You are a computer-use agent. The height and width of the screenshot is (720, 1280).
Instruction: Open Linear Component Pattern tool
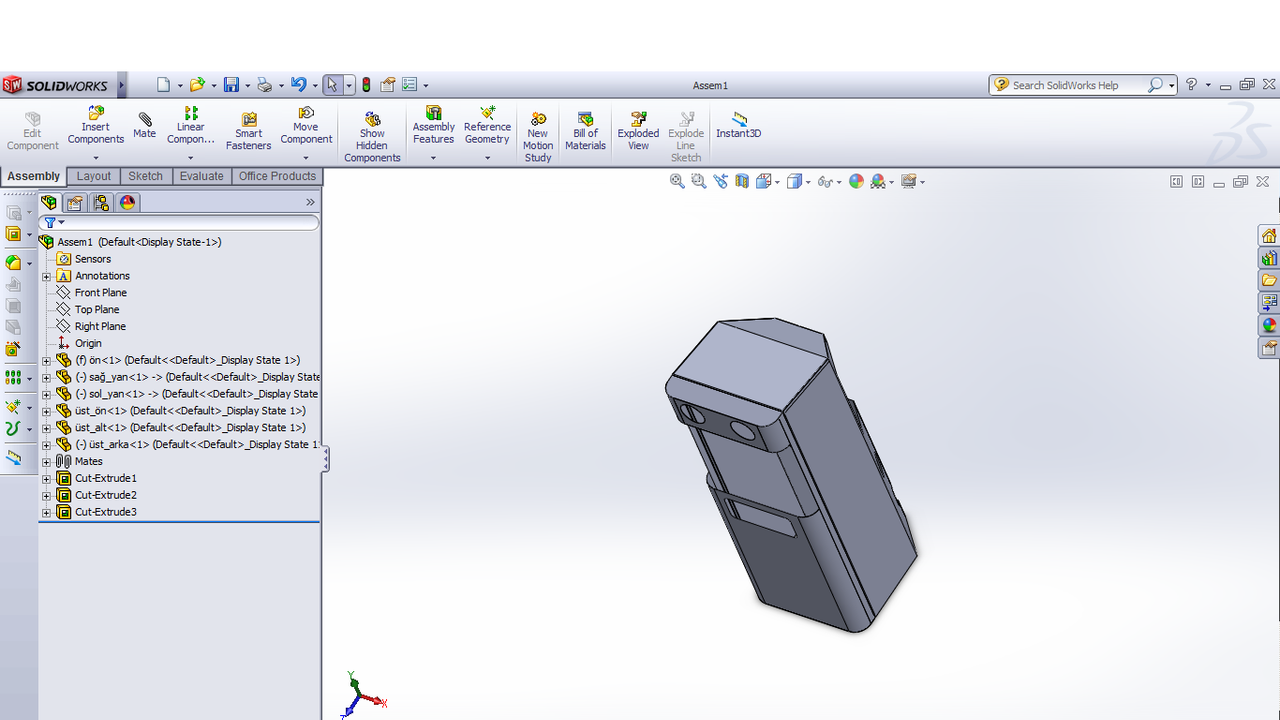tap(191, 126)
